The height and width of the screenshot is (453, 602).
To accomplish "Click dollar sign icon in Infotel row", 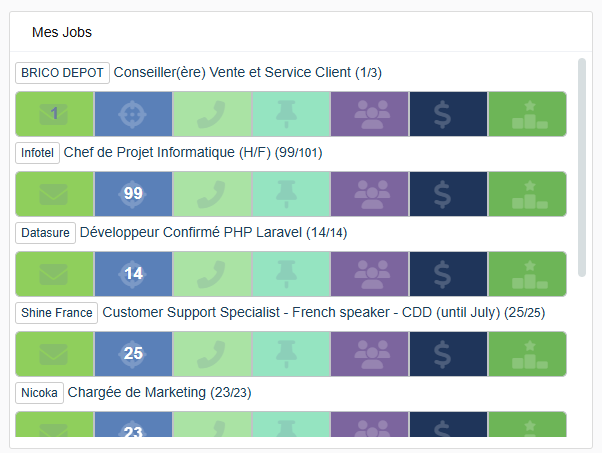I will click(x=448, y=194).
